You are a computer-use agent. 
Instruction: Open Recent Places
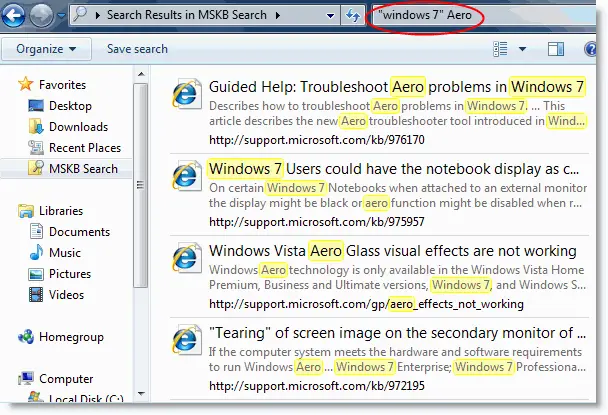click(x=85, y=148)
